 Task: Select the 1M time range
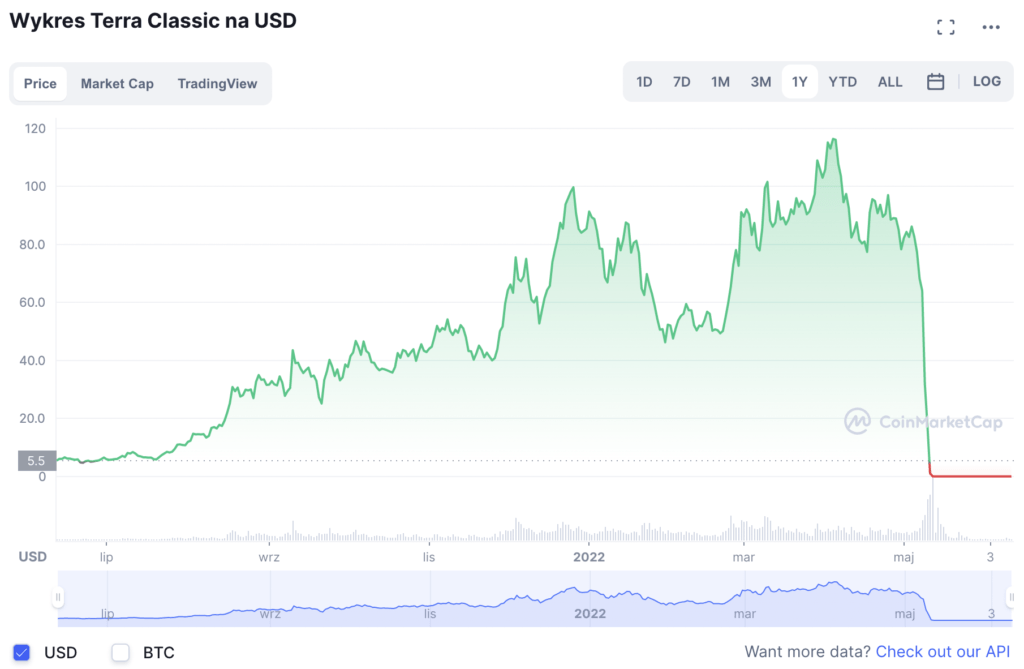[x=720, y=82]
